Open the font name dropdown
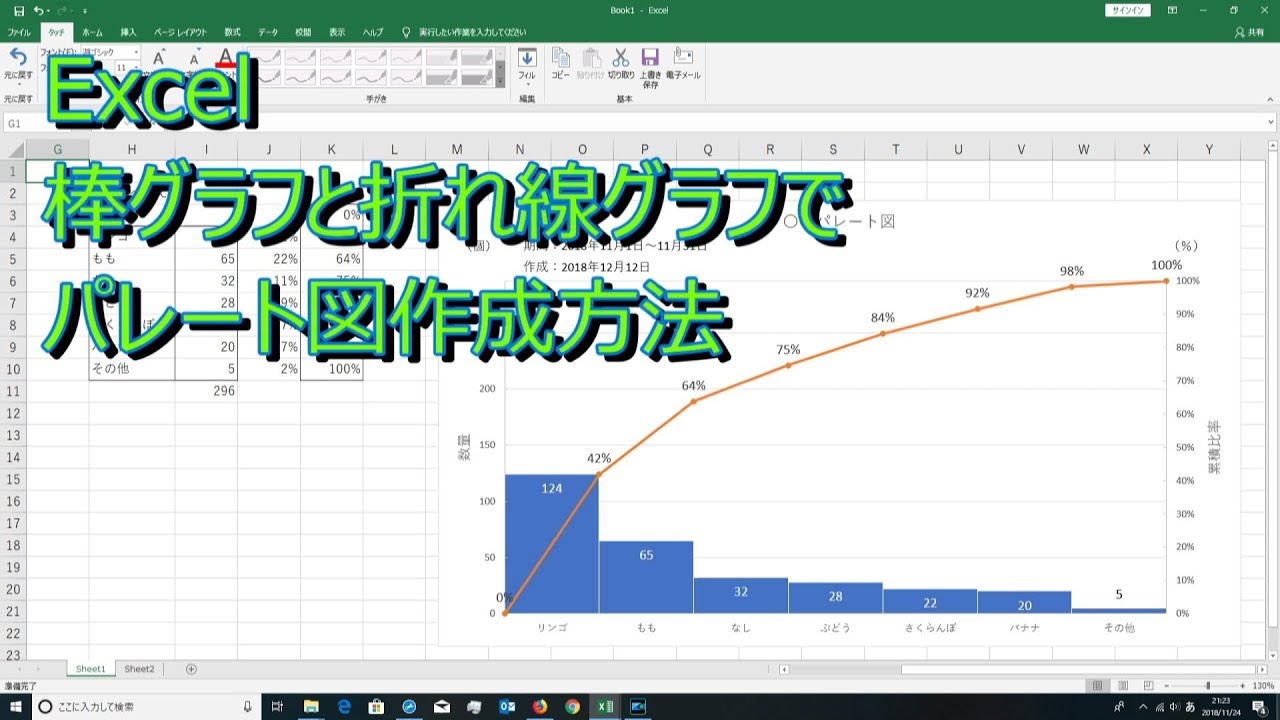The width and height of the screenshot is (1280, 720). (x=136, y=51)
